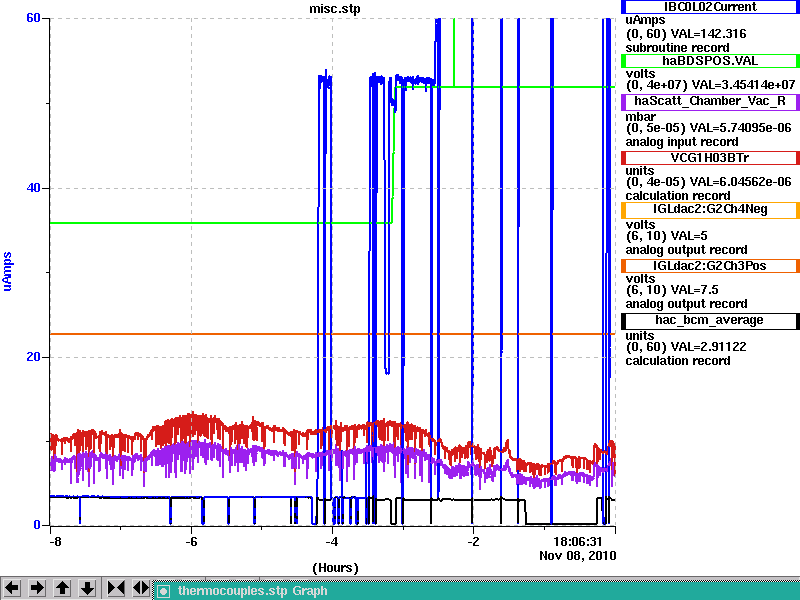The image size is (800, 600).
Task: Select the IGLdac2:G2Ch4Neg legend entry
Action: (710, 209)
